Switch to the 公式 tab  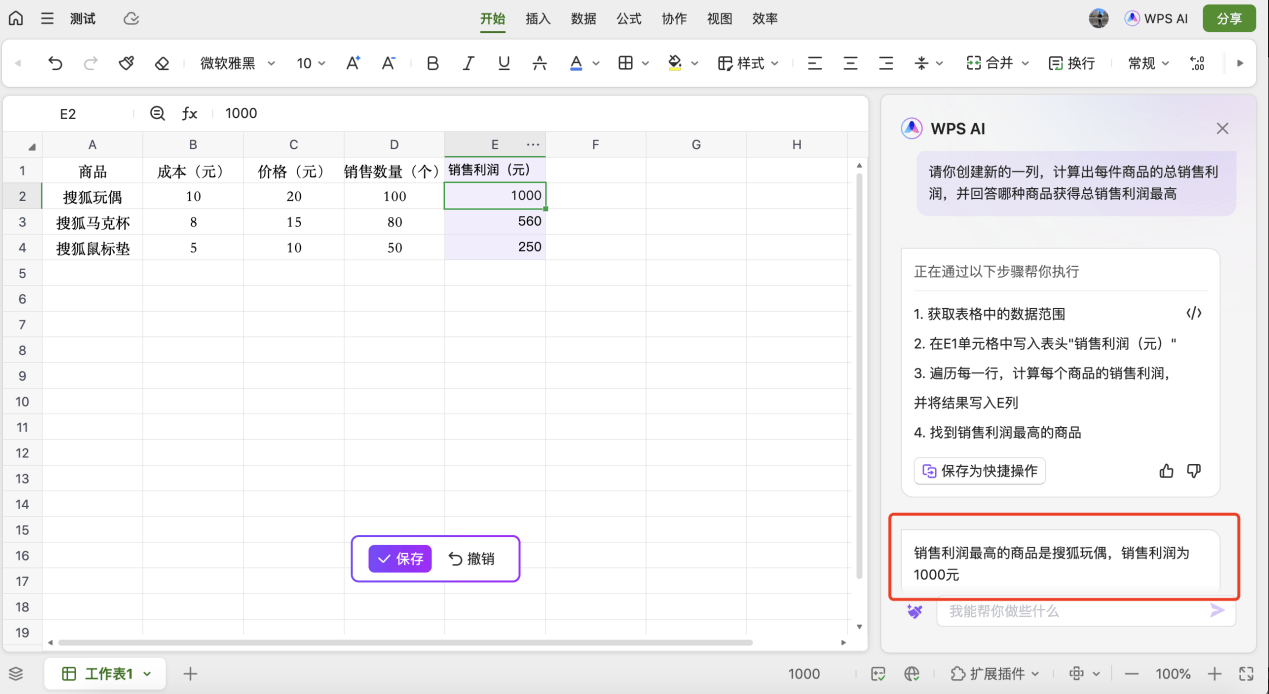point(629,19)
